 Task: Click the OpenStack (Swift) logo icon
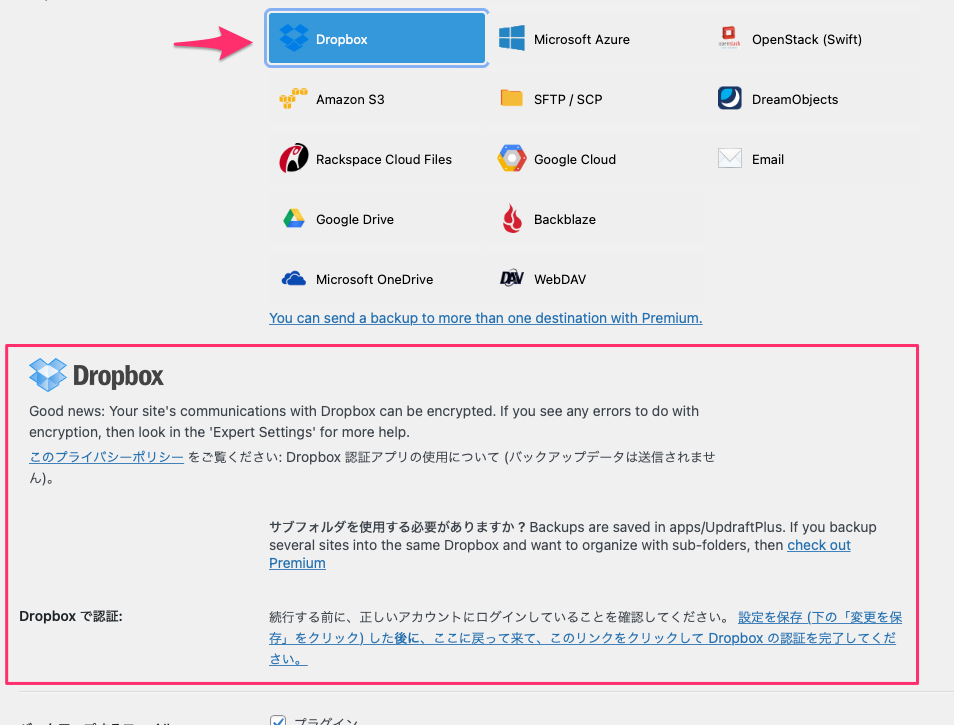[x=729, y=38]
